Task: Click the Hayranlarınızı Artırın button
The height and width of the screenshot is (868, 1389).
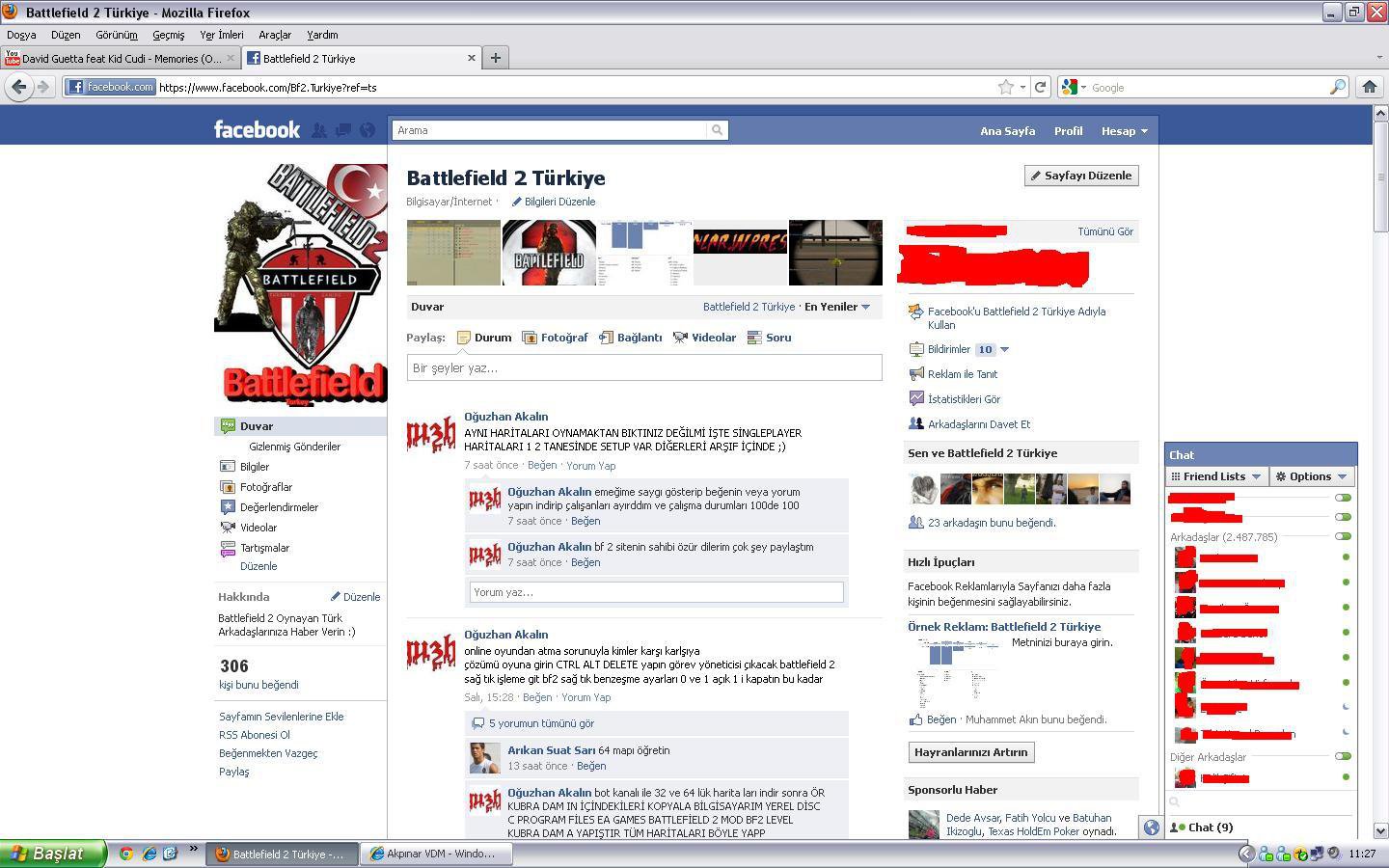Action: click(971, 752)
